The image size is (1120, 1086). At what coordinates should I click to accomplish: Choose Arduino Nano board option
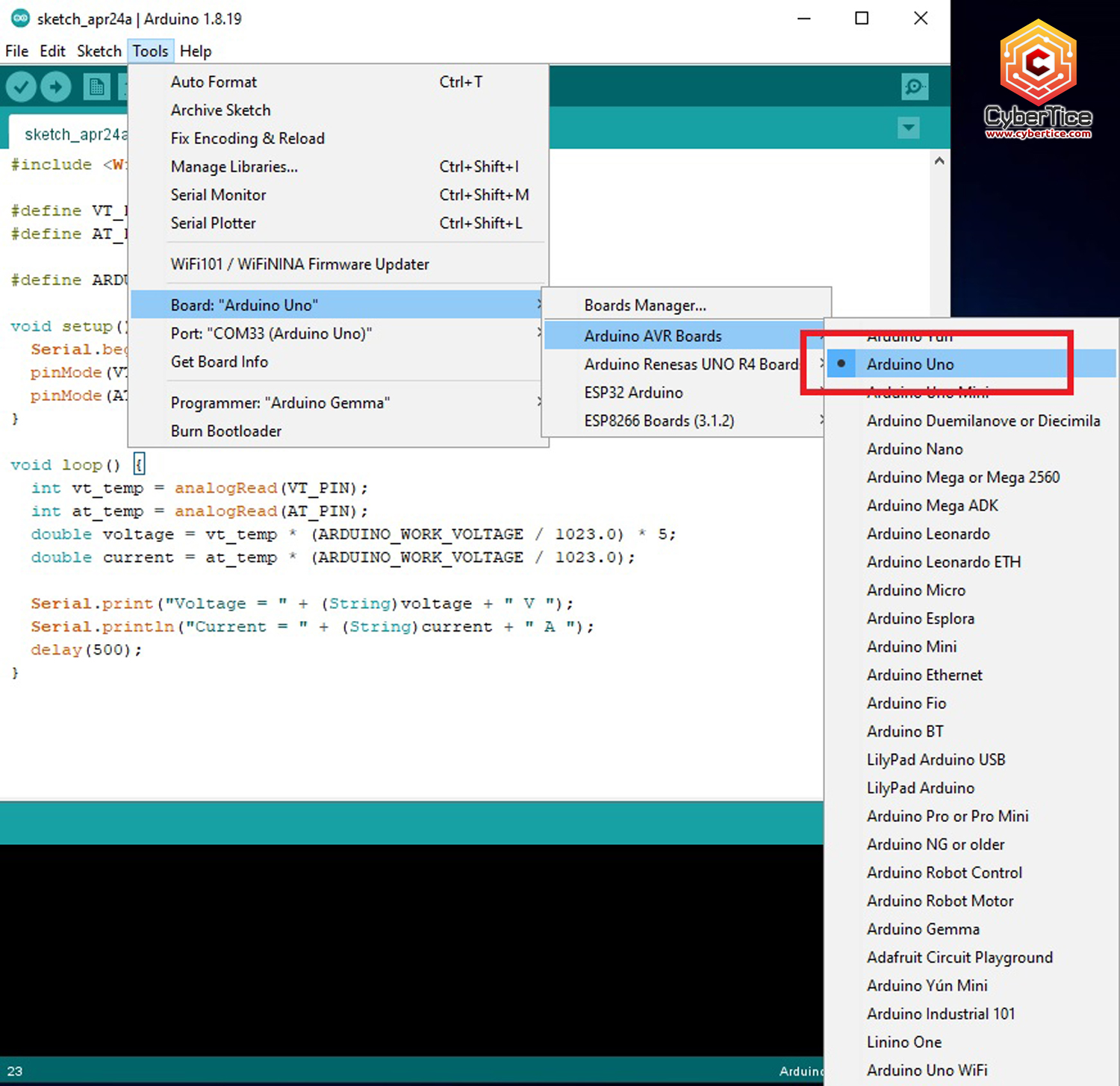click(915, 449)
